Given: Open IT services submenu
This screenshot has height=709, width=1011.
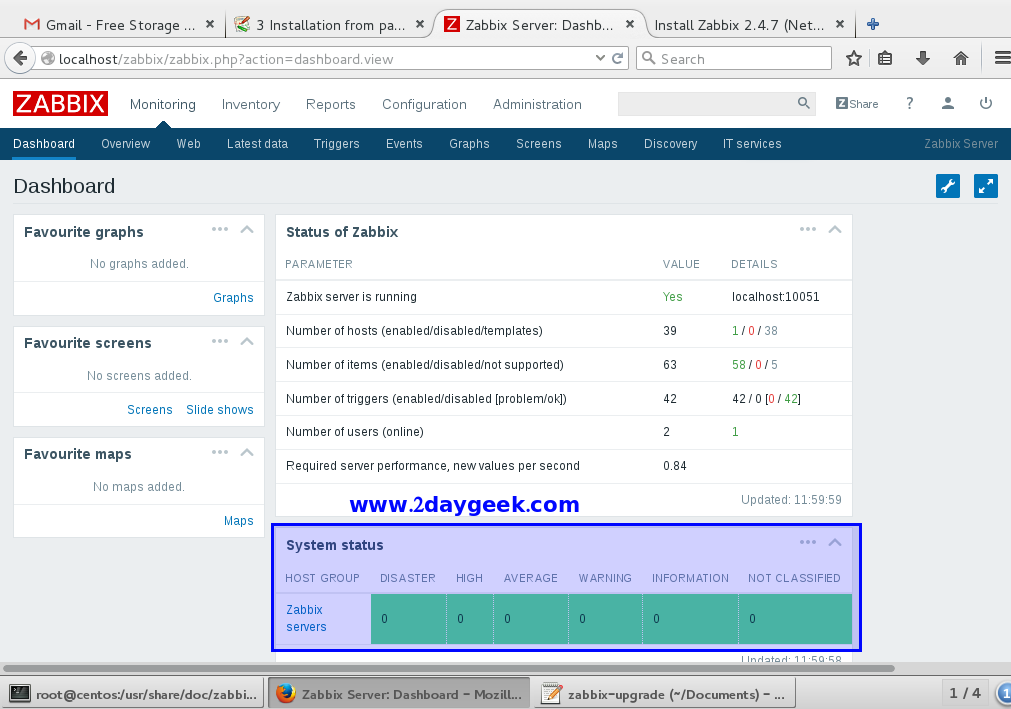Looking at the screenshot, I should (752, 144).
